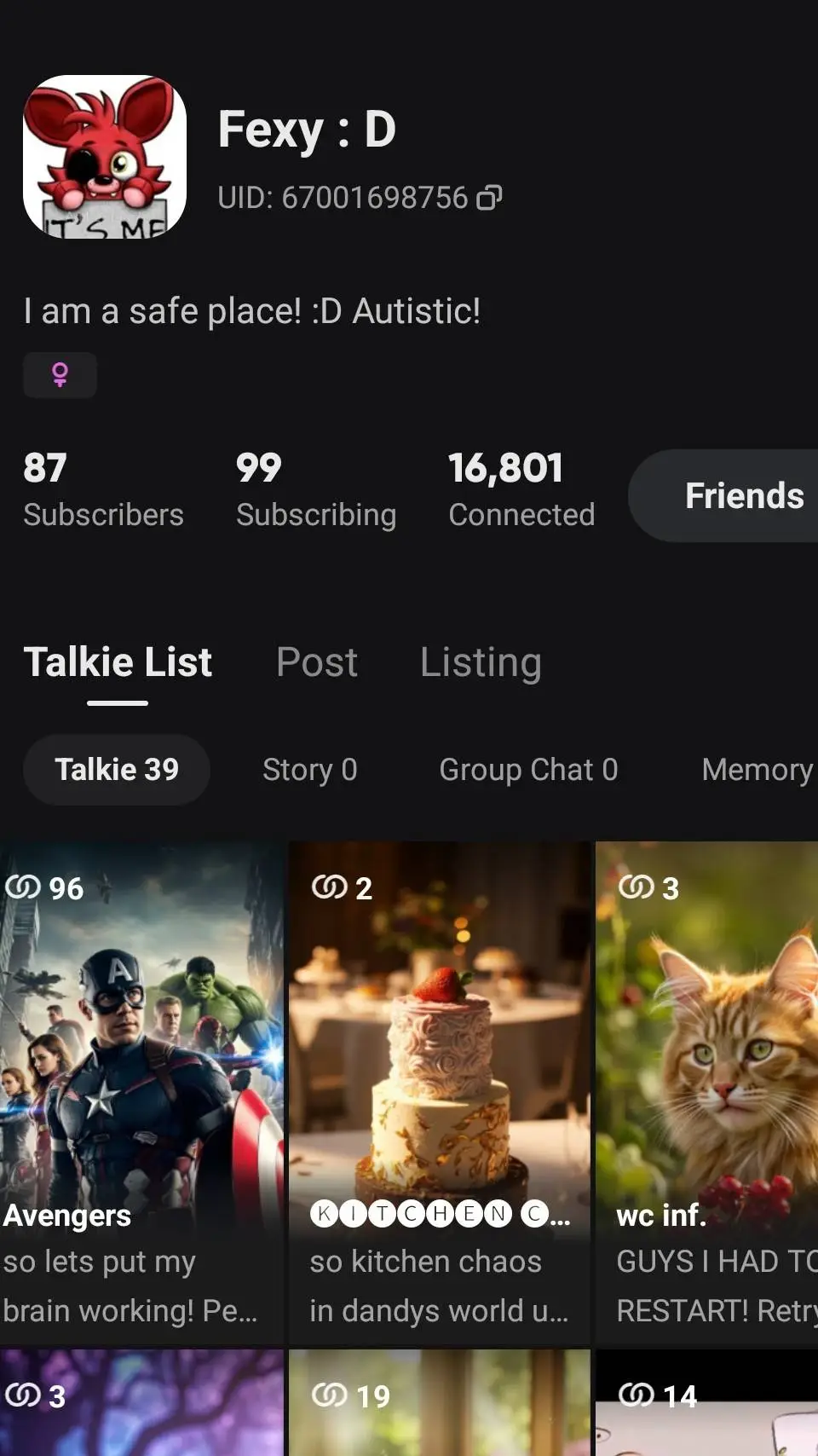This screenshot has height=1456, width=818.
Task: Tap the 96 connections icon on Avengers
Action: click(23, 887)
